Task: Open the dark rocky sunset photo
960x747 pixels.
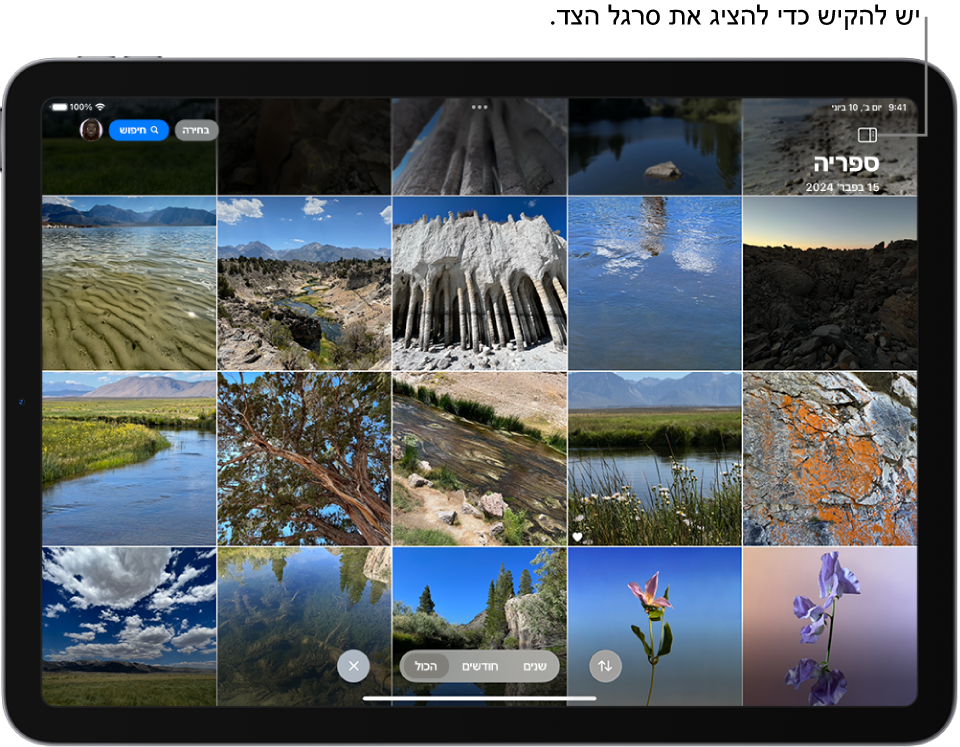Action: coord(830,283)
